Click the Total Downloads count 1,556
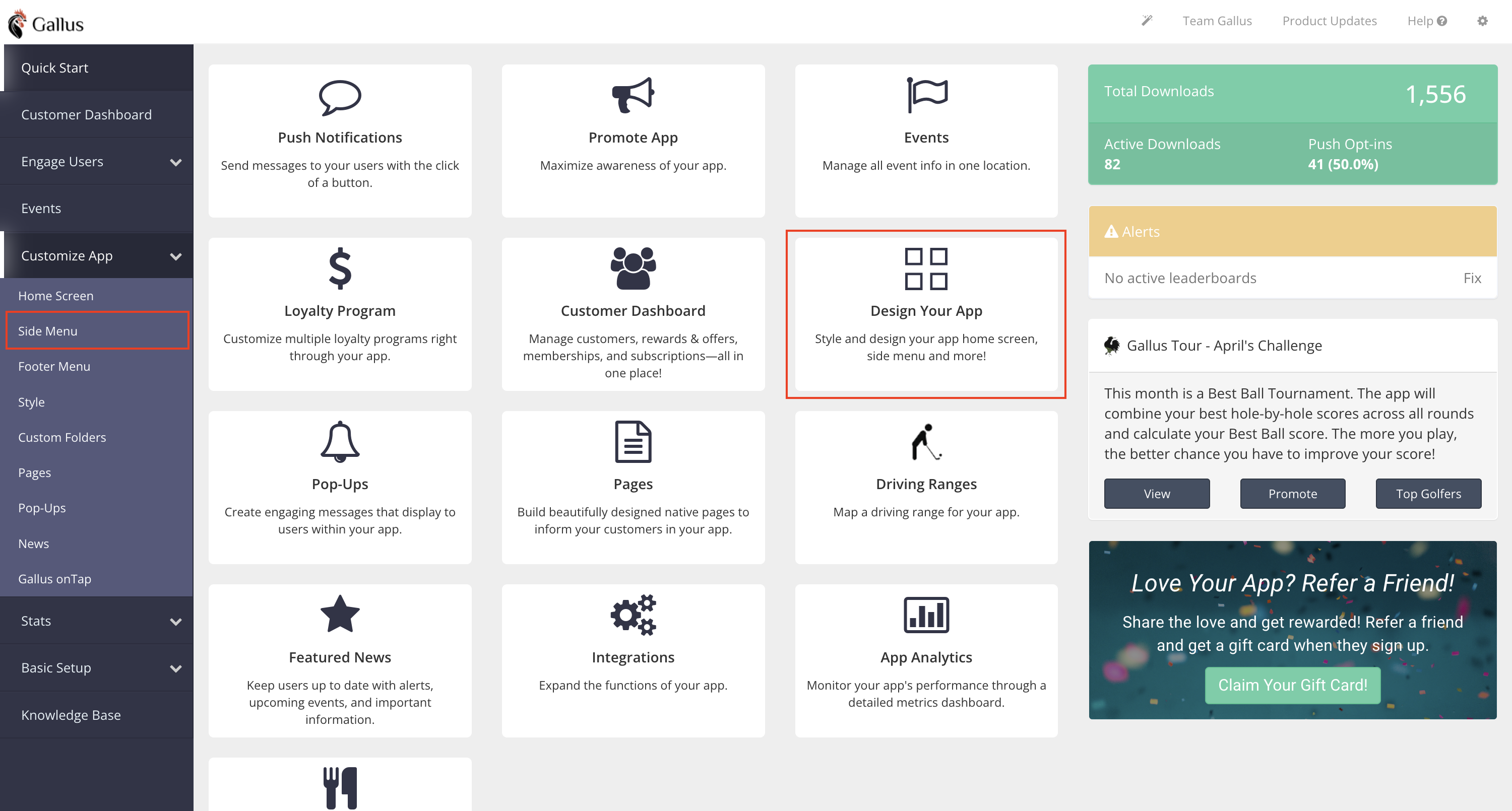This screenshot has width=1512, height=811. pyautogui.click(x=1435, y=94)
